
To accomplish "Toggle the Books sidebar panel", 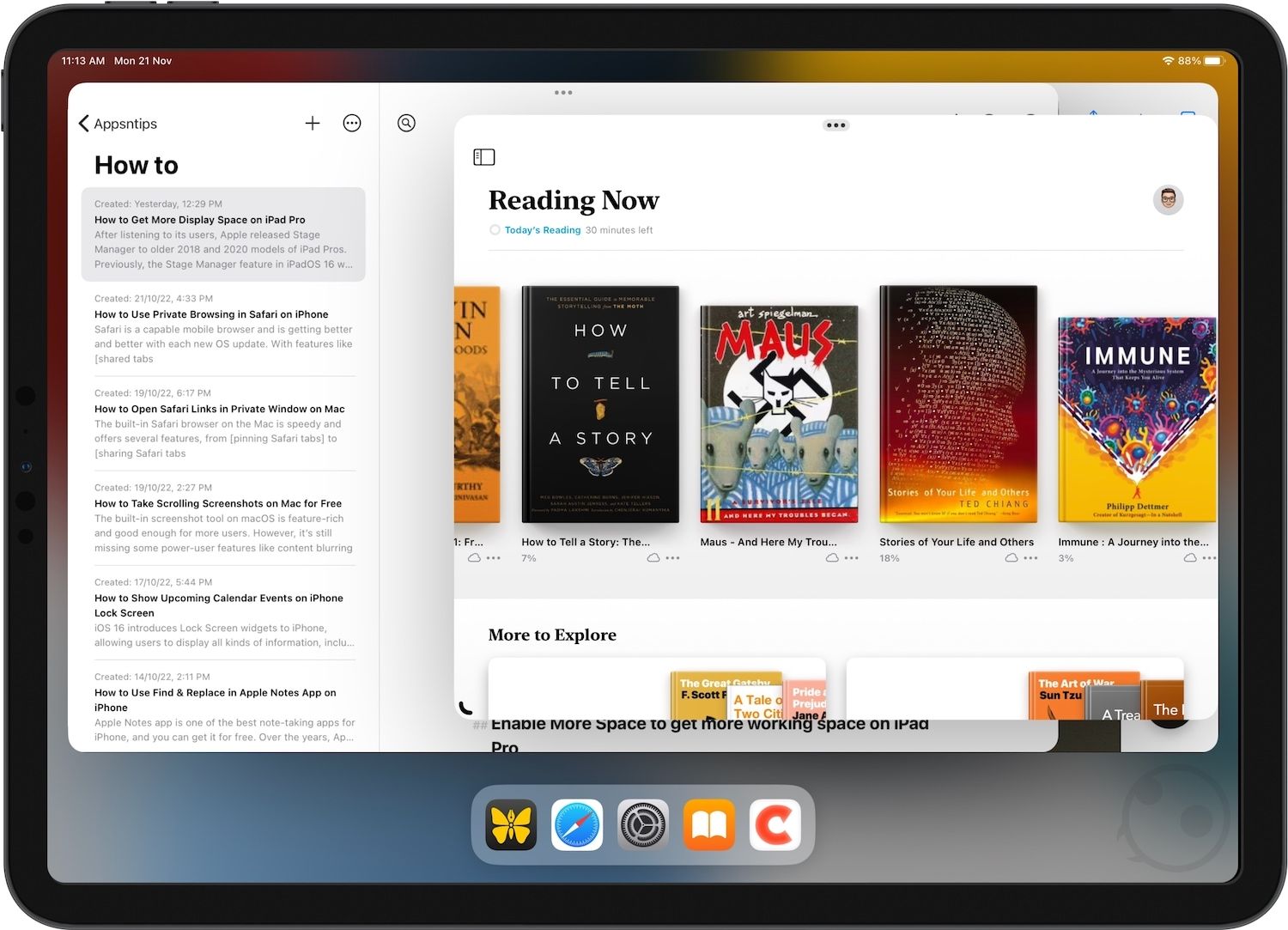I will pyautogui.click(x=484, y=157).
